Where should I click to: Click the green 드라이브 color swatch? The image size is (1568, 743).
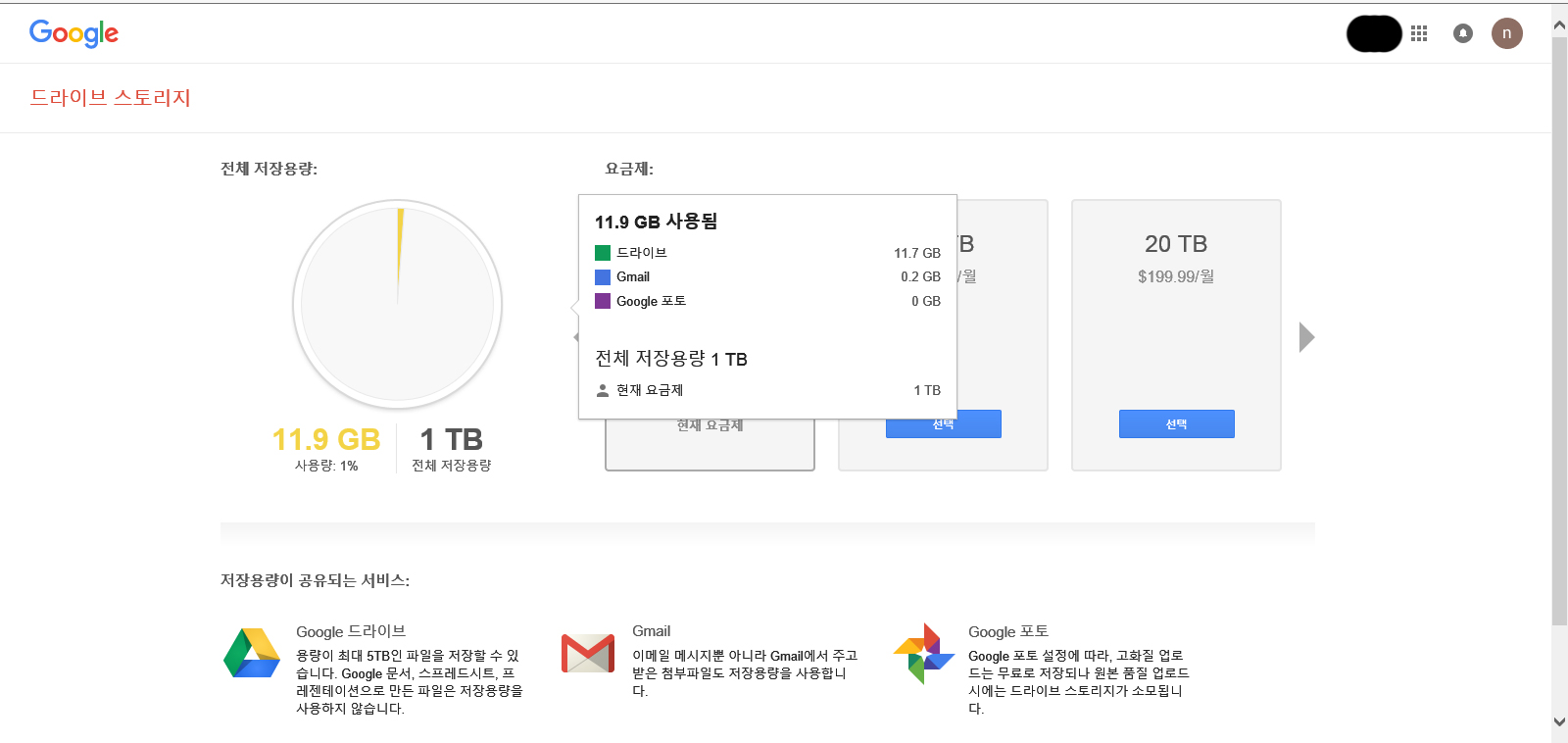(603, 253)
